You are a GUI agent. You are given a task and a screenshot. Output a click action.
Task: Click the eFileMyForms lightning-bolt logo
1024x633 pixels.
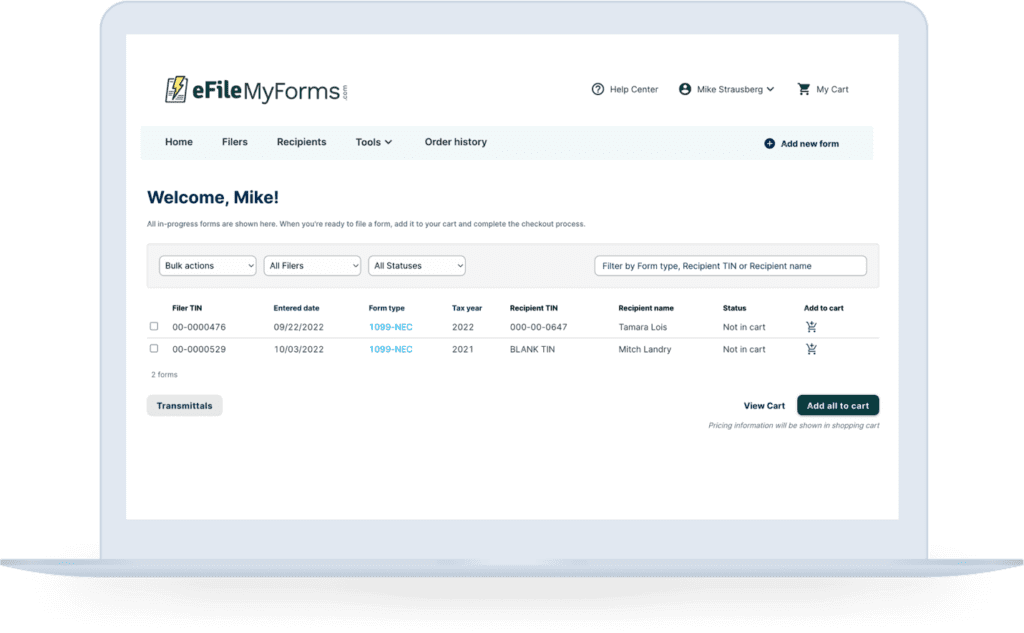click(x=178, y=88)
